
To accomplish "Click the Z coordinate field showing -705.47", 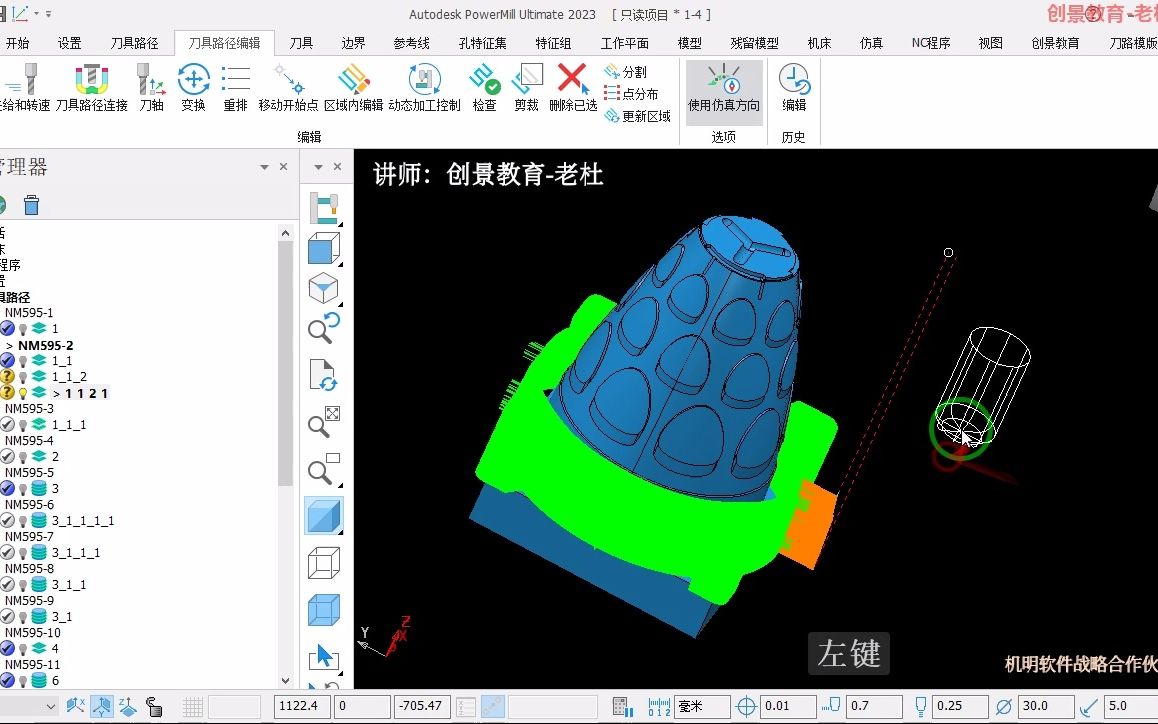I will click(x=423, y=706).
